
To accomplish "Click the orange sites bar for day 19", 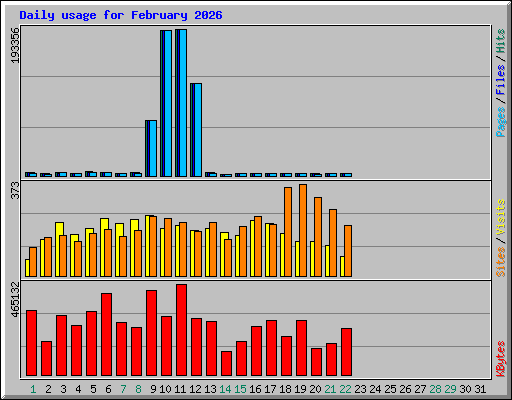I will [303, 230].
